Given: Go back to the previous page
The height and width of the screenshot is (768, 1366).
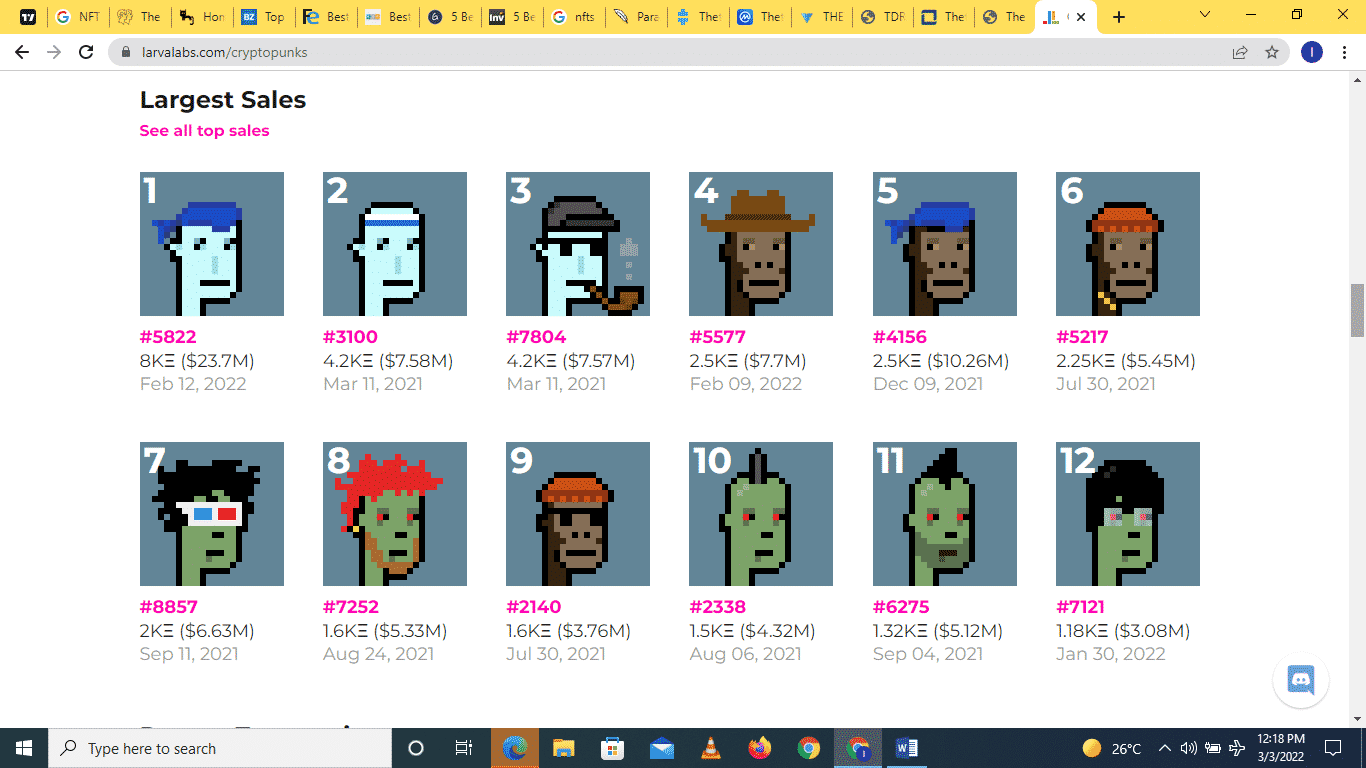Looking at the screenshot, I should click(22, 52).
